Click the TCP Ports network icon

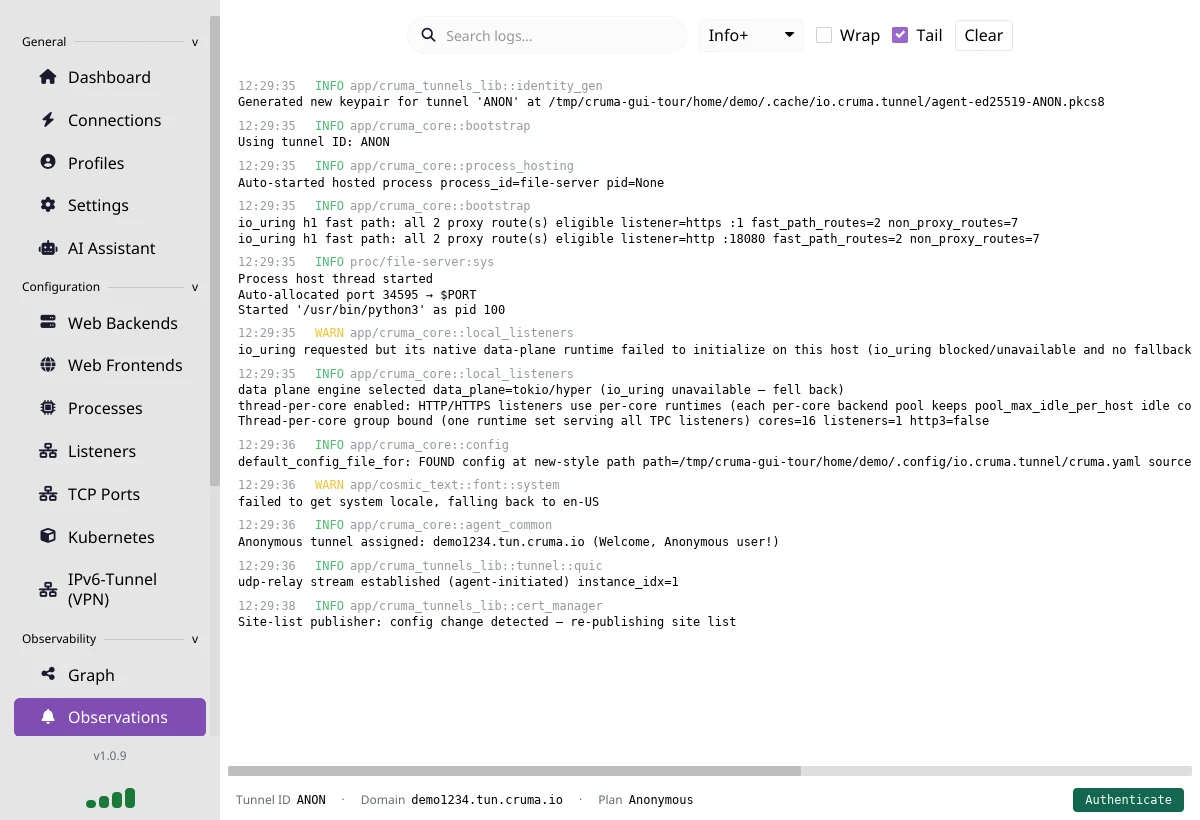pos(47,494)
